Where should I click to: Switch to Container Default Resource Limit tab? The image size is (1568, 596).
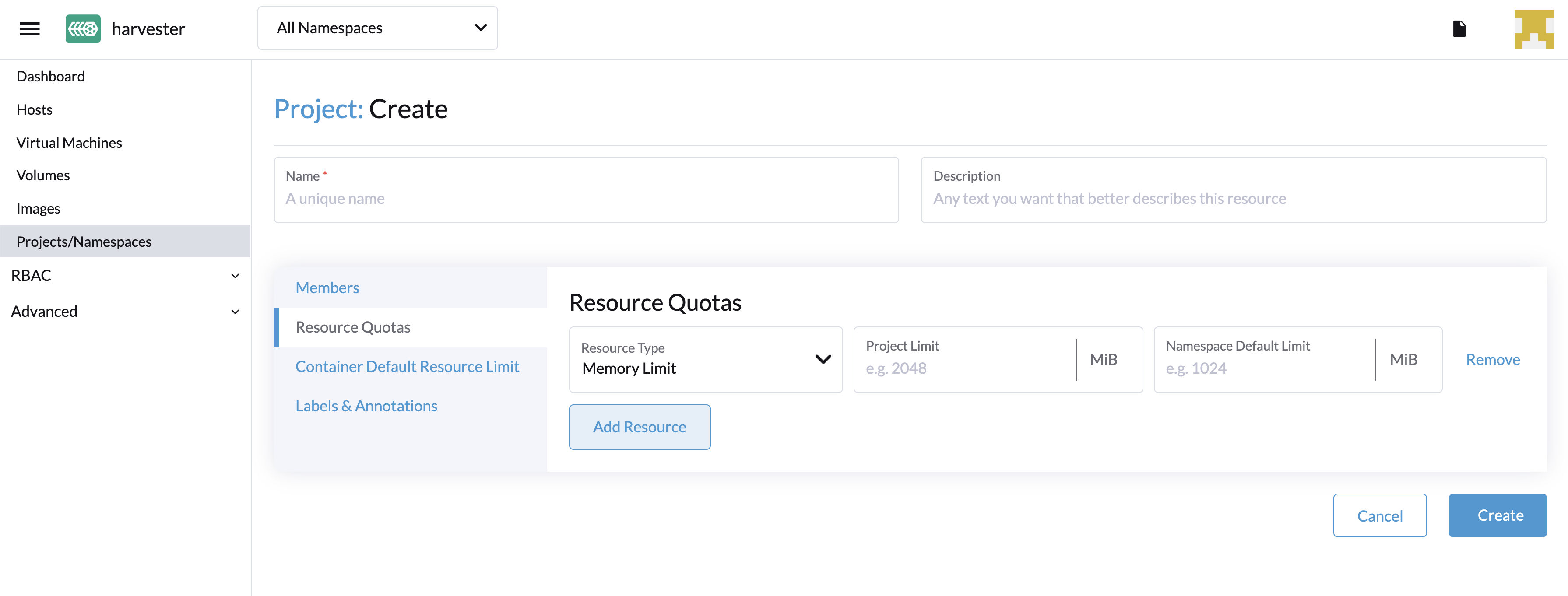(x=407, y=367)
